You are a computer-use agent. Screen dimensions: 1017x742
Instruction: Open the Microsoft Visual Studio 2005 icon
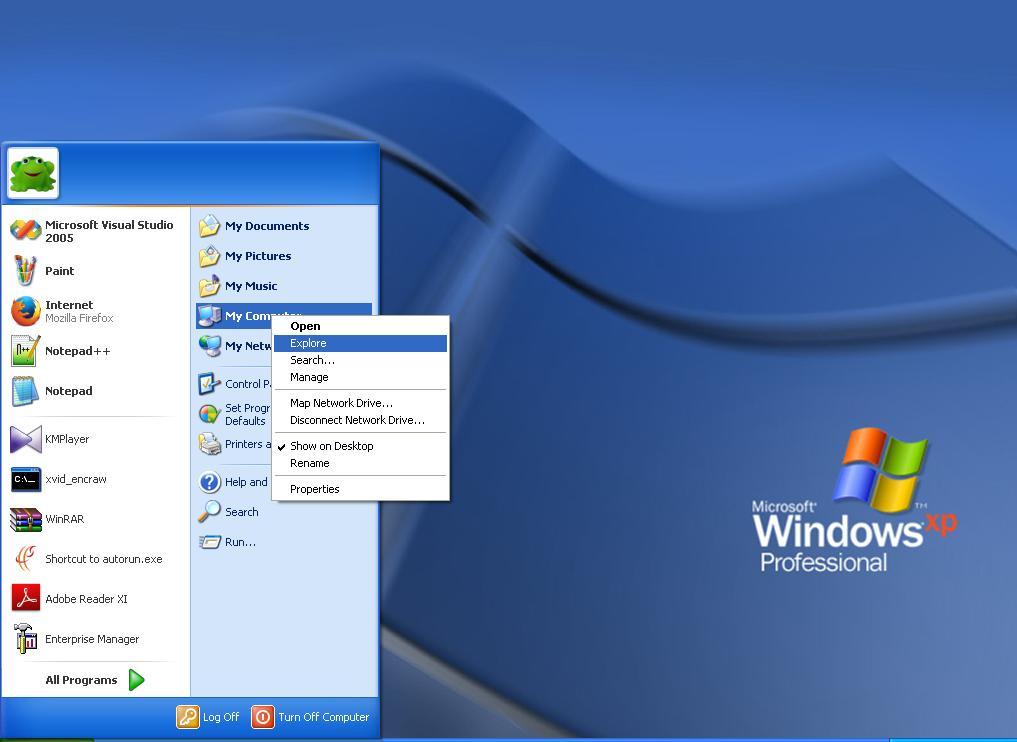(x=26, y=230)
